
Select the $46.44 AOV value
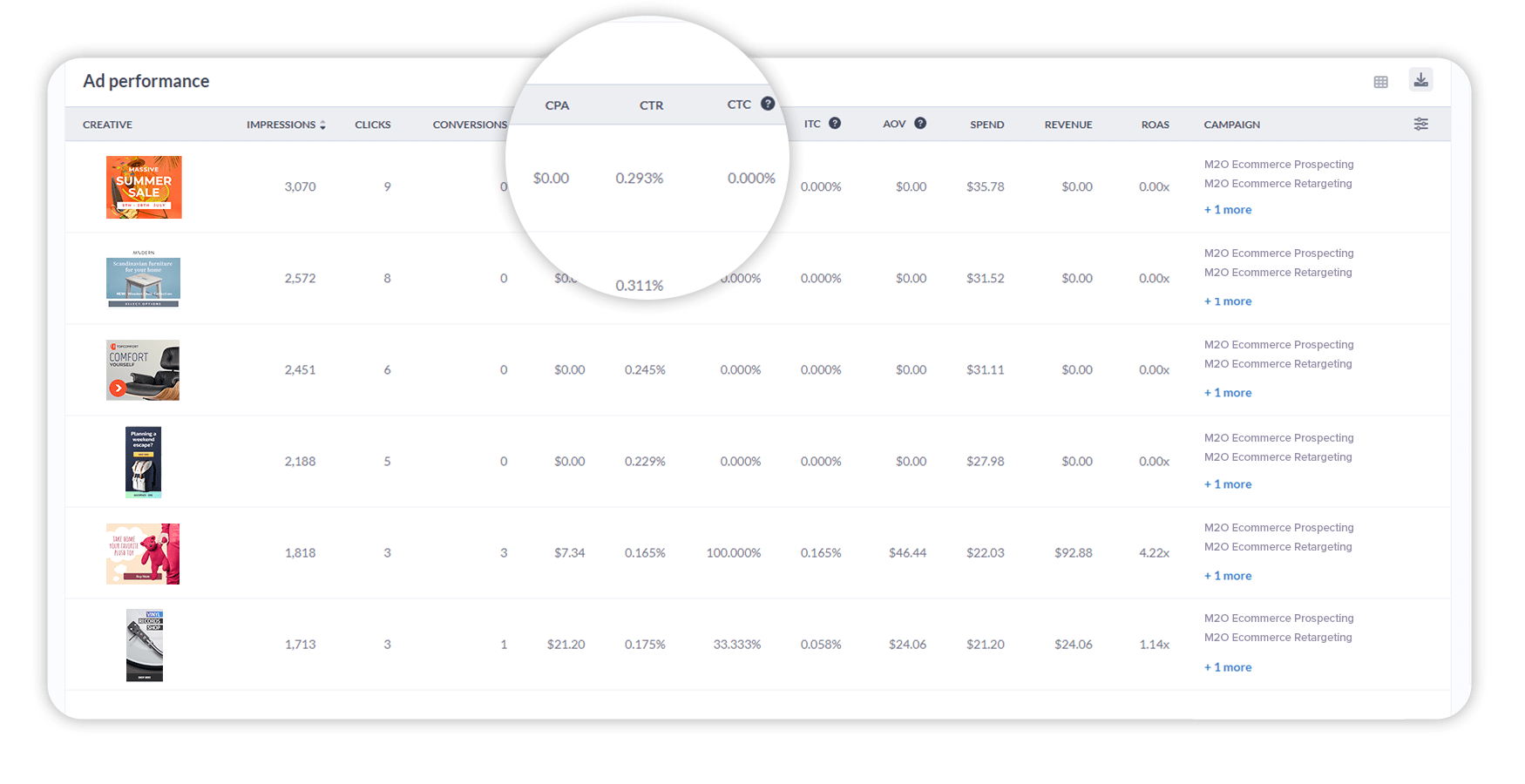(x=908, y=552)
